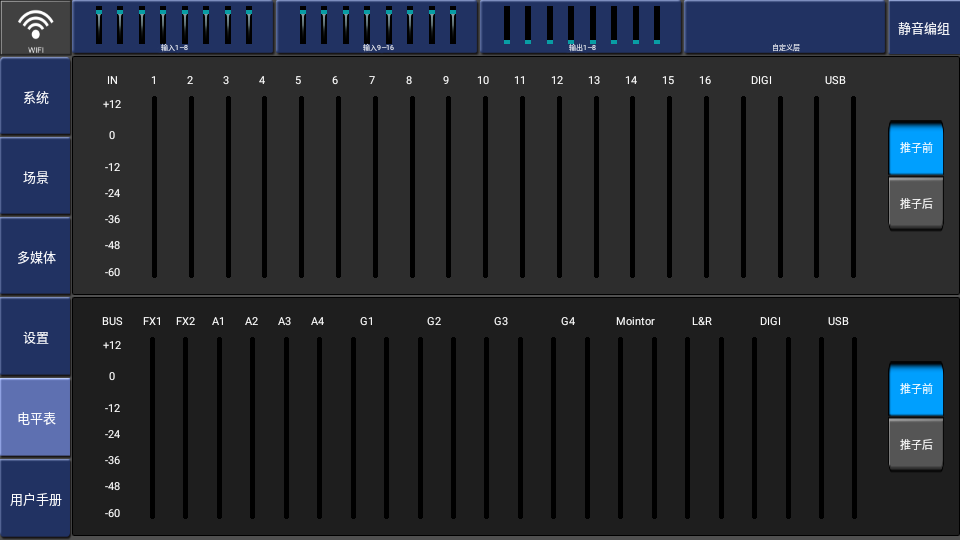This screenshot has width=960, height=540.
Task: Switch to the 输入1-8 fader layer tab
Action: (173, 28)
